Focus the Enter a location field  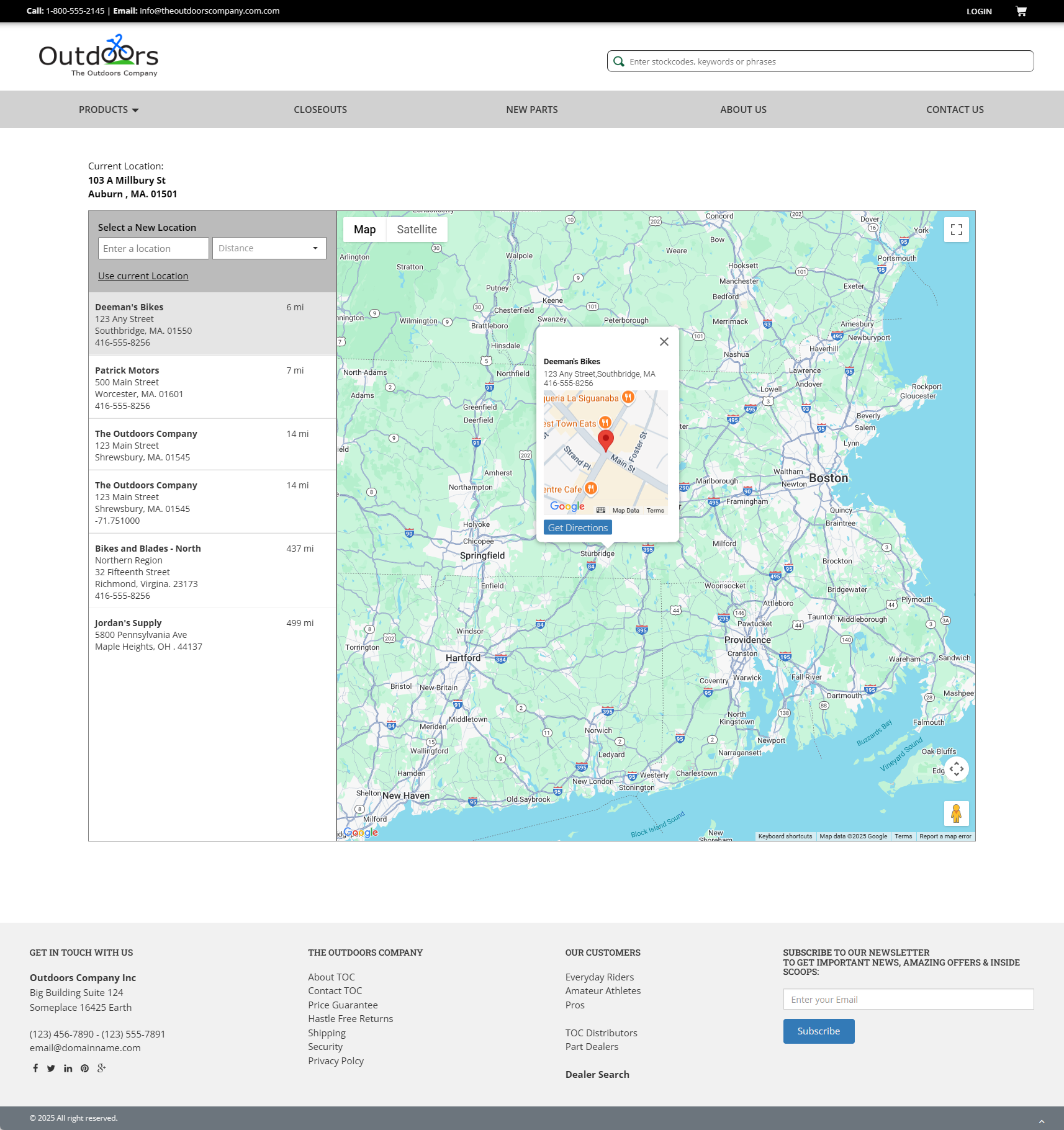(153, 248)
